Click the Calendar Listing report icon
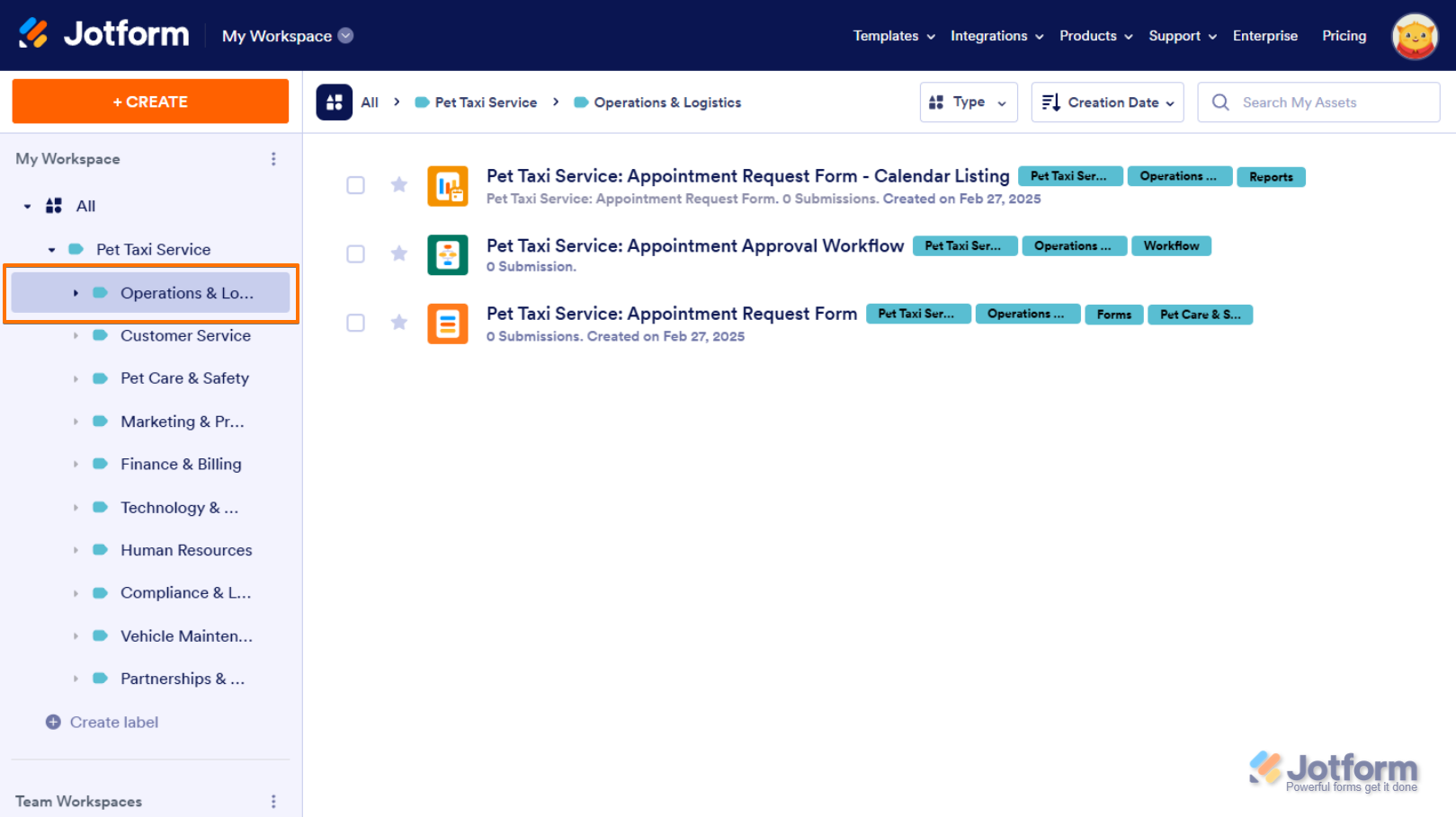 point(447,186)
